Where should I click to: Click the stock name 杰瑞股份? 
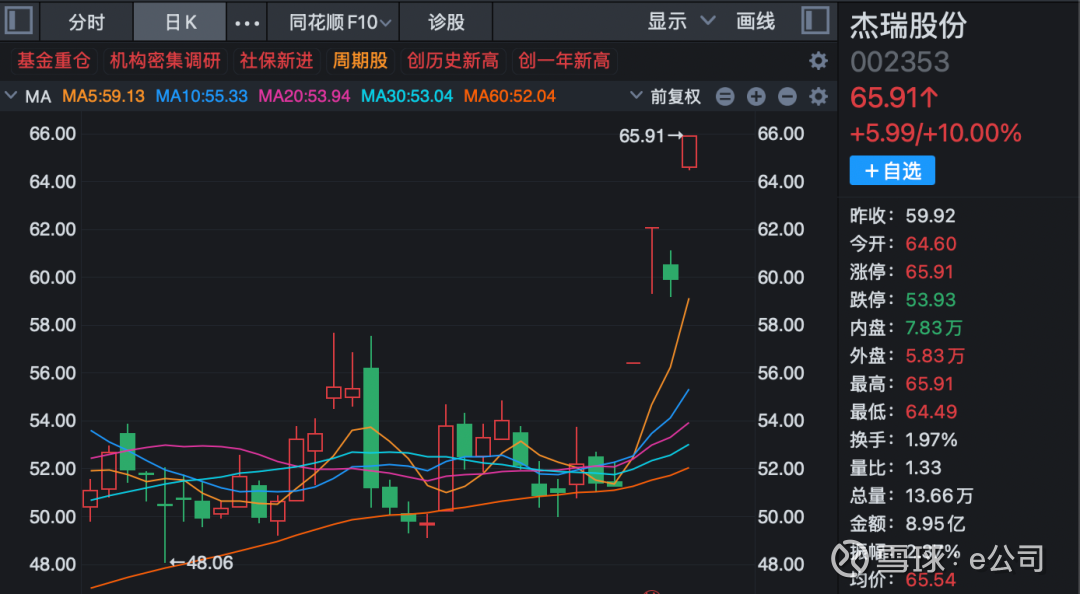click(x=908, y=25)
